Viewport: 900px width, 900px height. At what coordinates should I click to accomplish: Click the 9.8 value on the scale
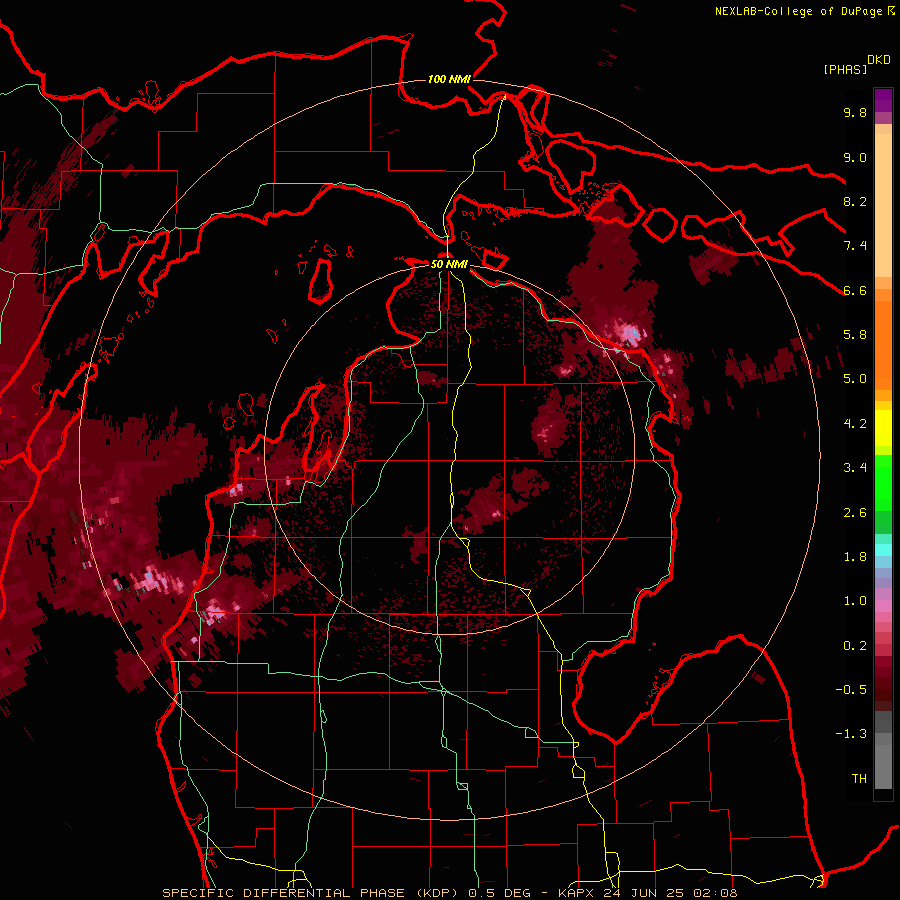tap(855, 112)
